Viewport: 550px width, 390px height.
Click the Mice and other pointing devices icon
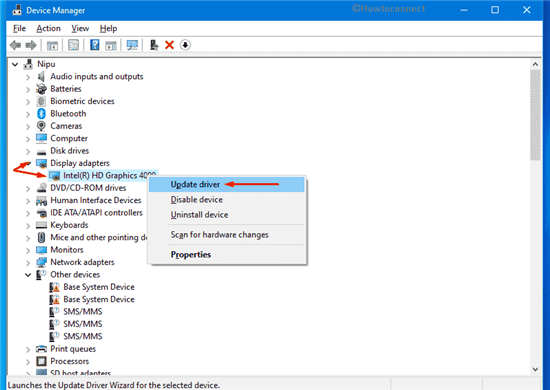(41, 237)
